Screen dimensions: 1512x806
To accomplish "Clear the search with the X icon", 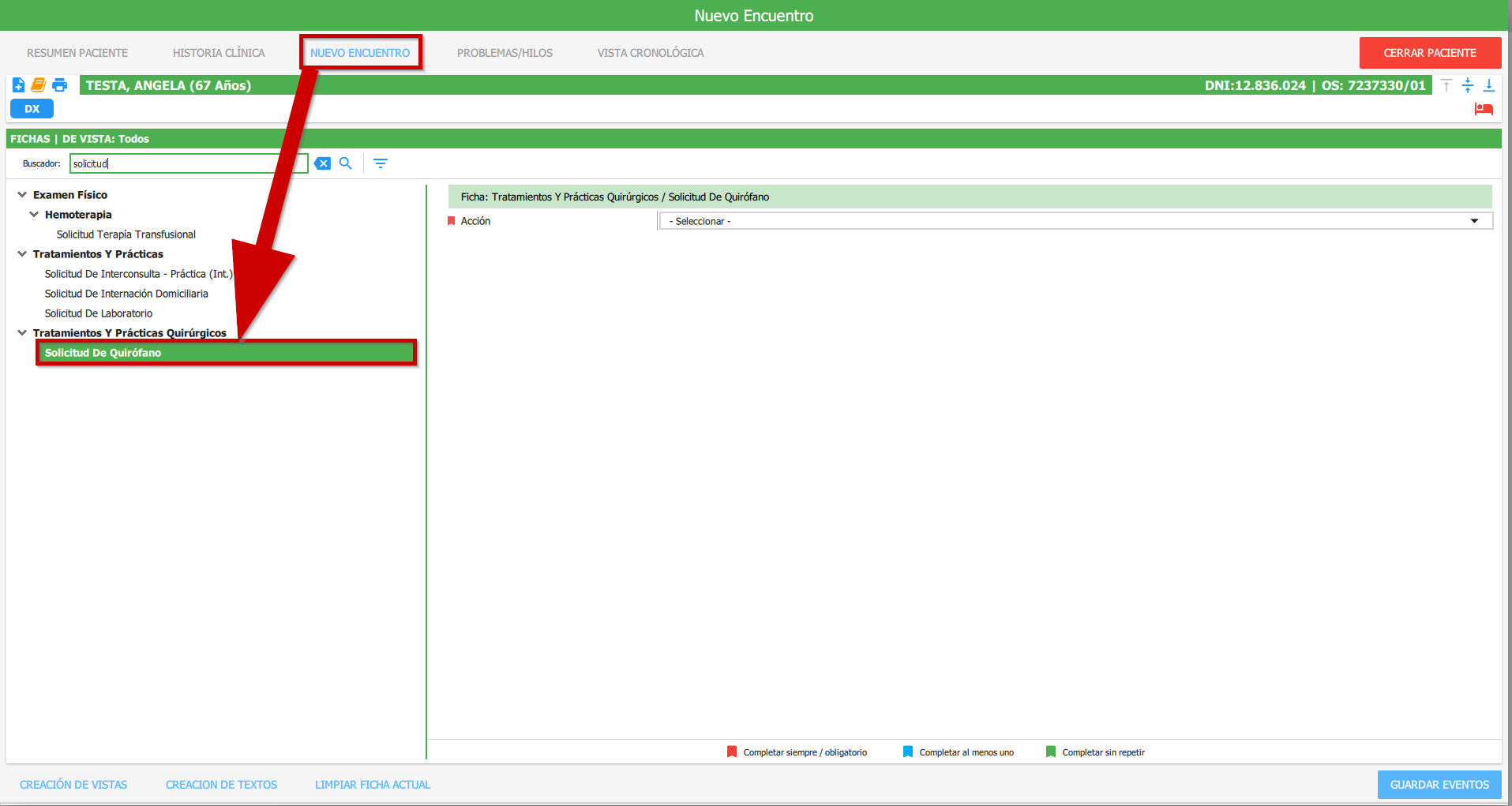I will pyautogui.click(x=322, y=163).
